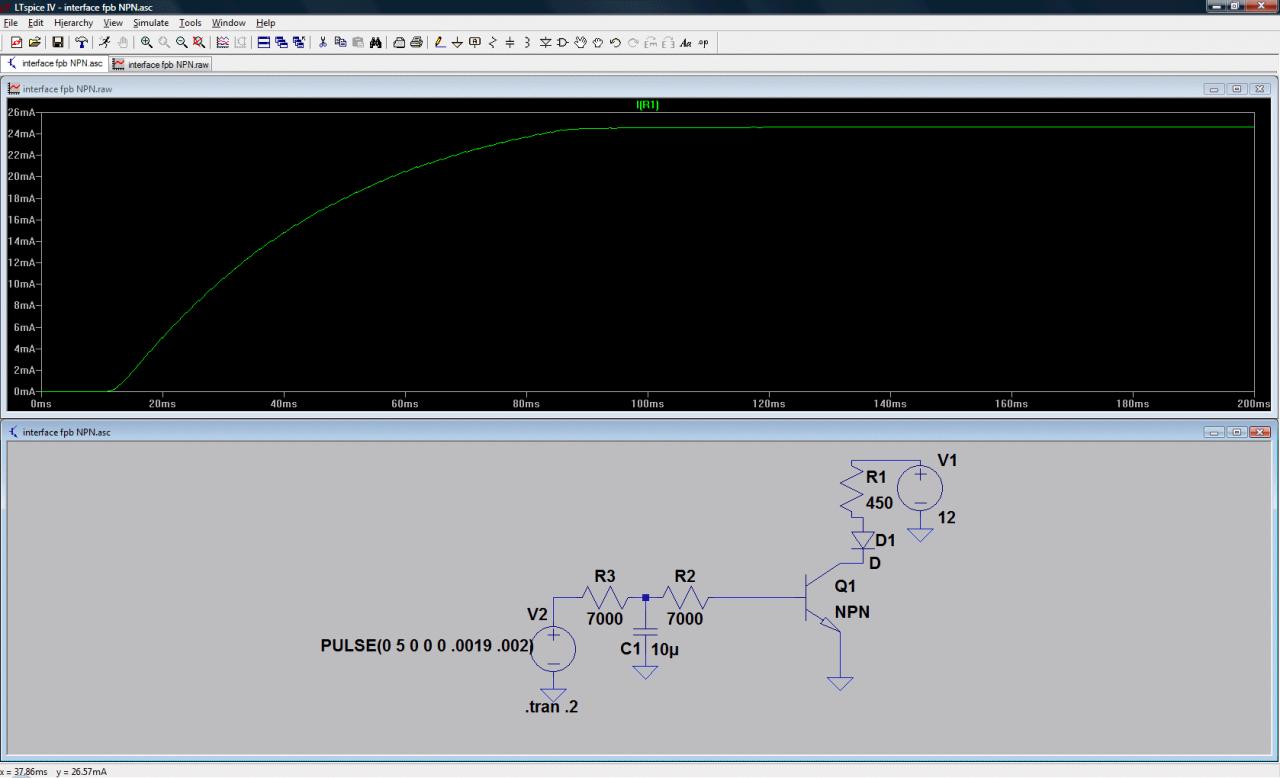Place a resistor from the toolbar
The height and width of the screenshot is (778, 1280).
click(x=492, y=42)
